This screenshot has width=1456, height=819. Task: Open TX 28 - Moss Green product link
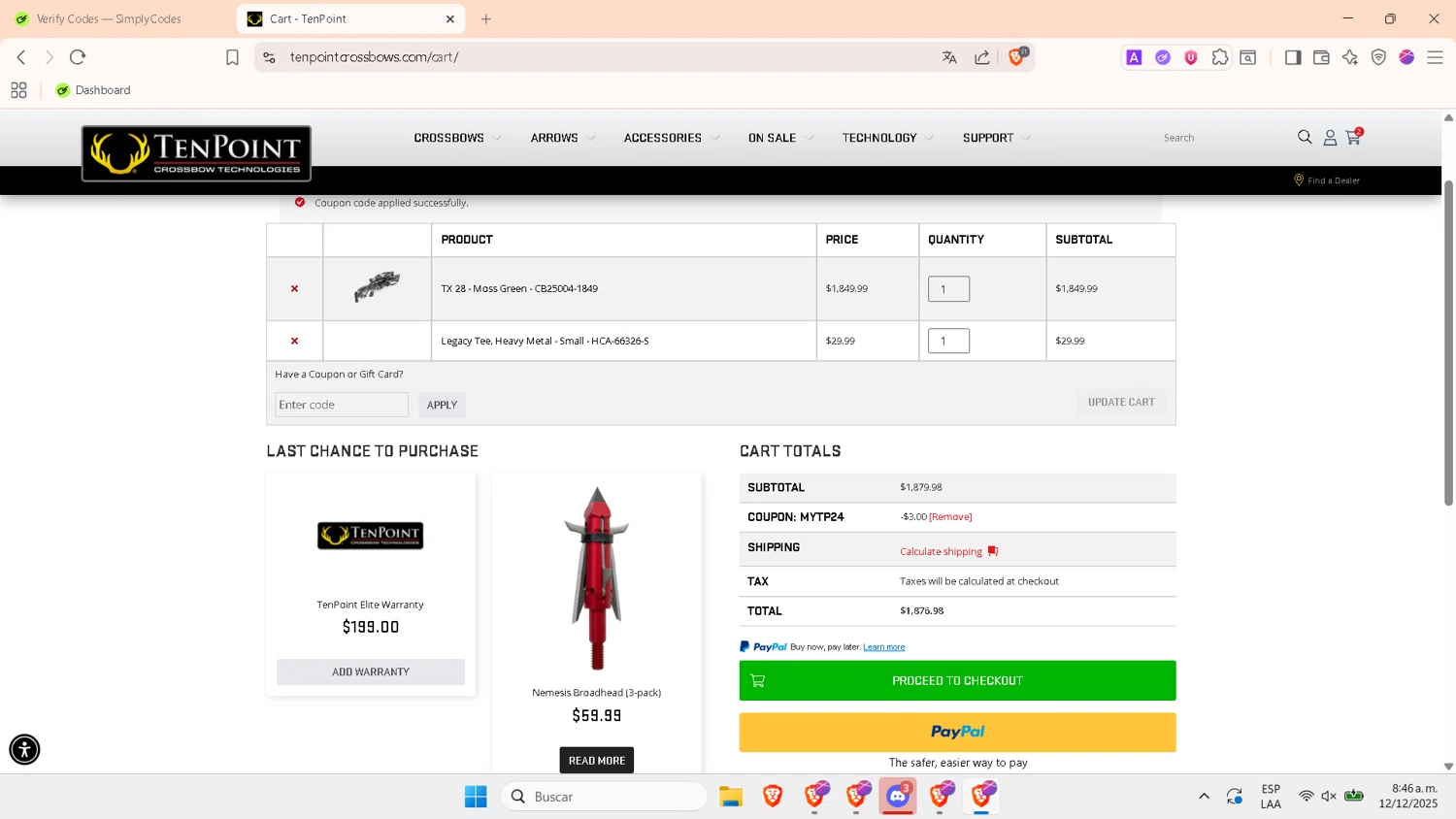point(519,289)
